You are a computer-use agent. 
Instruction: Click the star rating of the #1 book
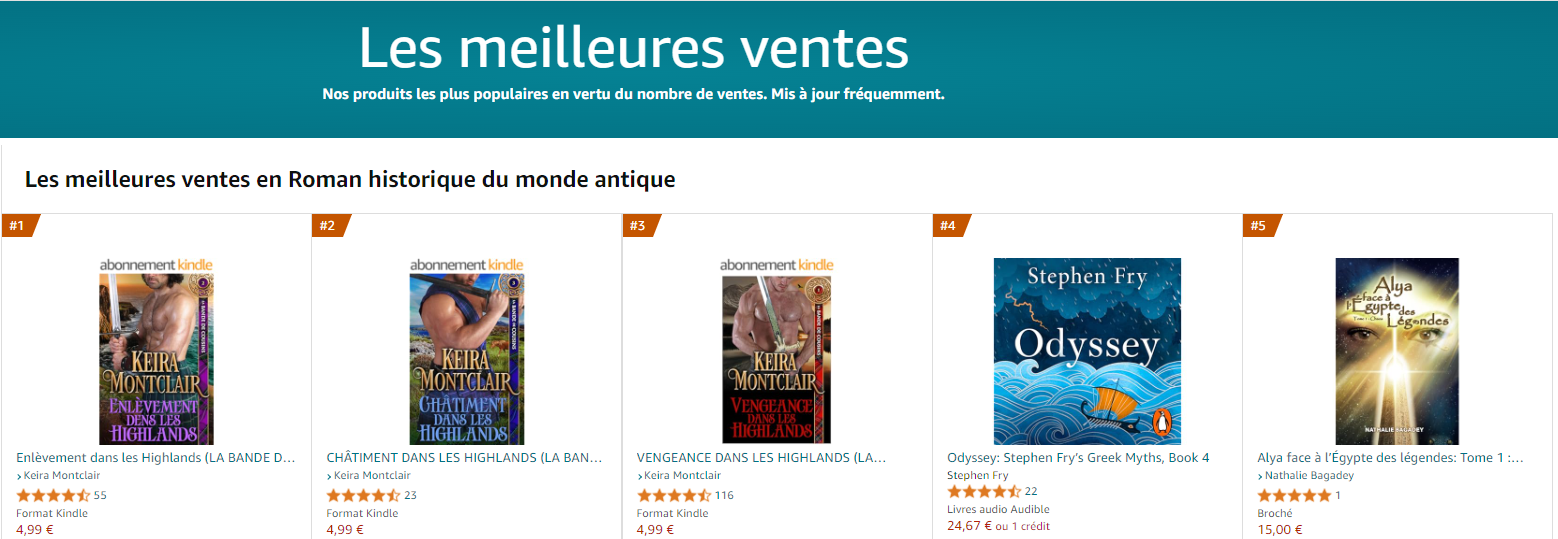coord(54,495)
